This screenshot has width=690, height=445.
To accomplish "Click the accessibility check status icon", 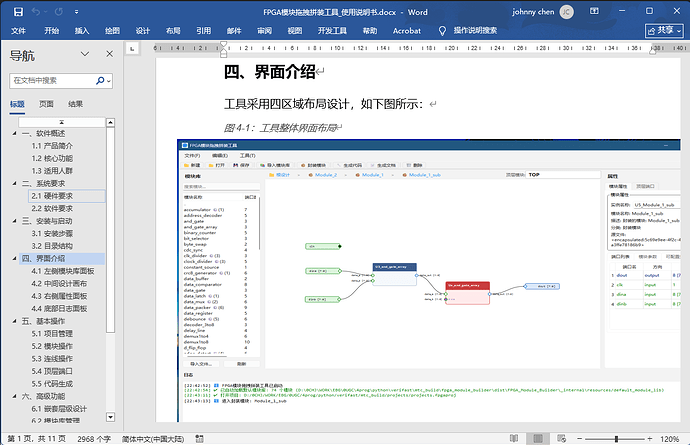I will coord(199,438).
